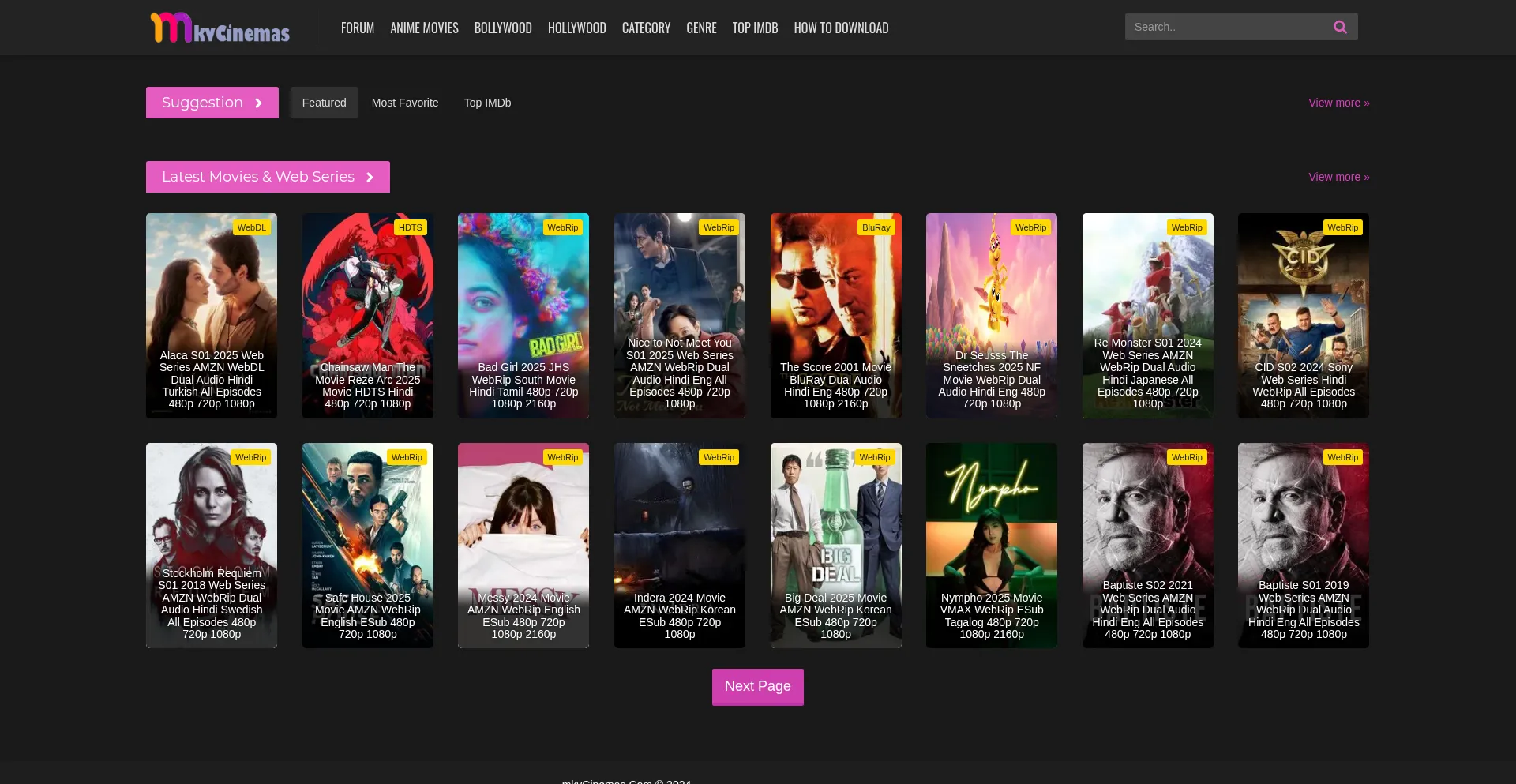Viewport: 1516px width, 784px height.
Task: Open the GENRE menu
Action: (x=700, y=27)
